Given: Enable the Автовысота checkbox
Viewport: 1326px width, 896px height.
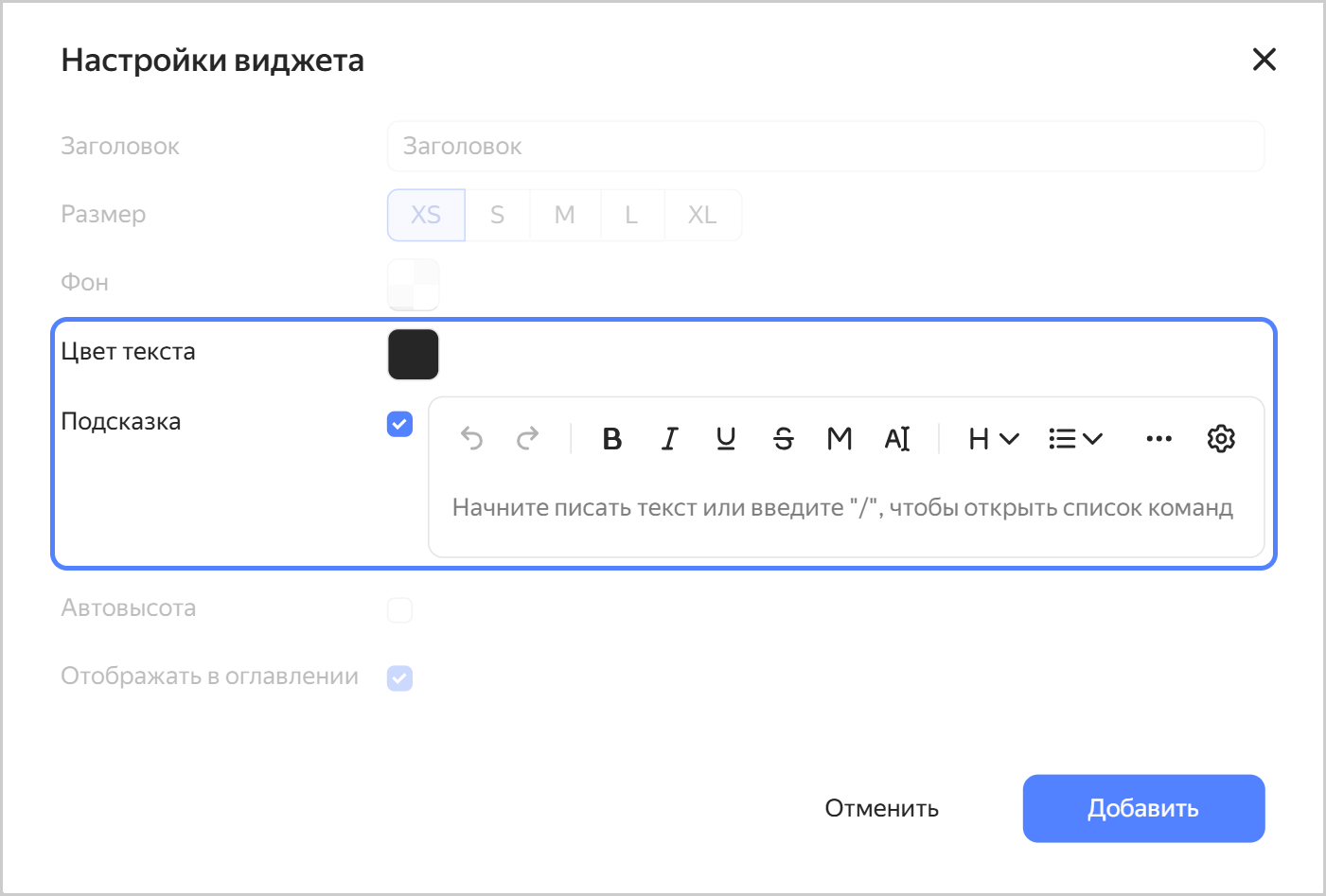Looking at the screenshot, I should (x=399, y=609).
